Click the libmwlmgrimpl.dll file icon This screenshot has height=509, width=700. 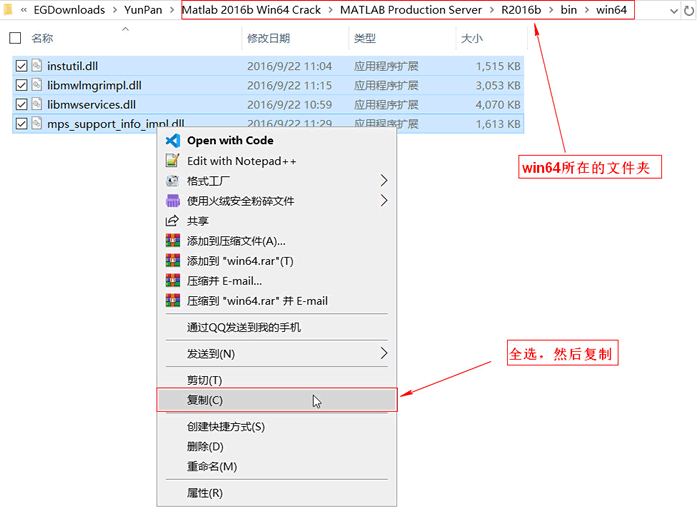click(37, 85)
